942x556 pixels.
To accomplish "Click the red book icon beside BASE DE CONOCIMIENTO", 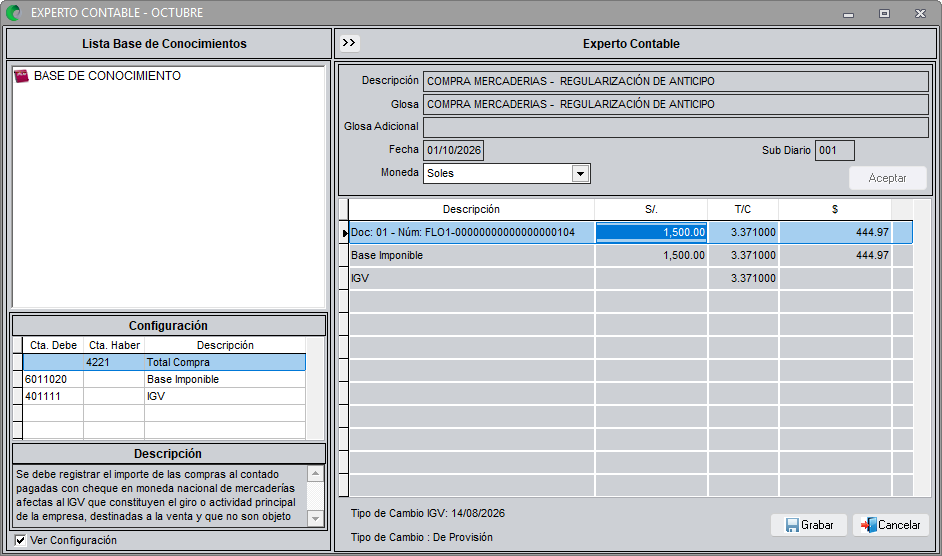I will click(22, 76).
